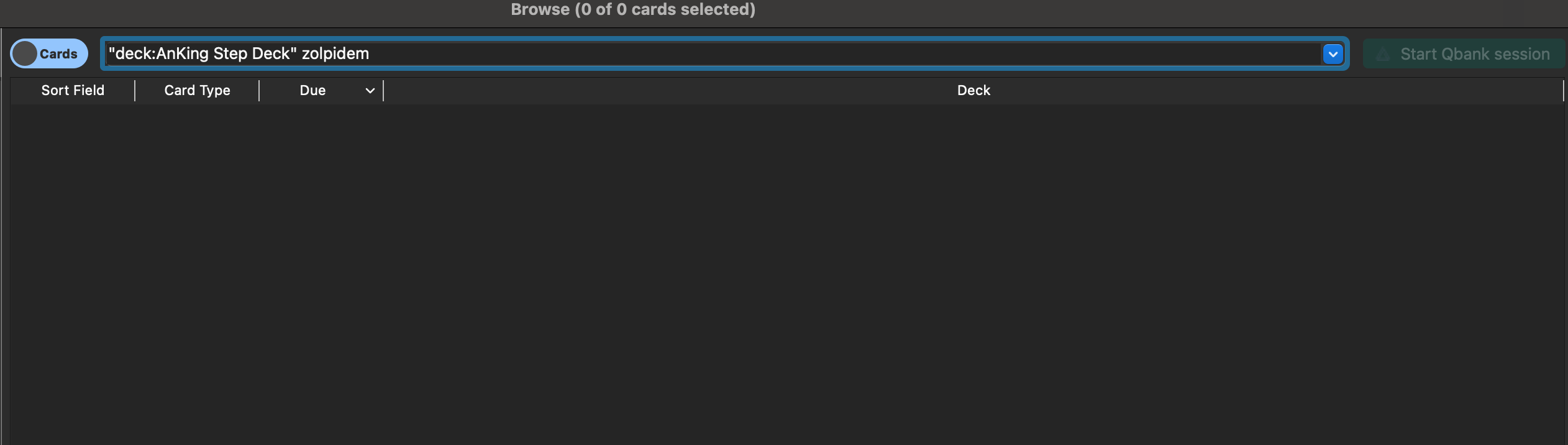This screenshot has height=445, width=1568.
Task: Click the Cards label on the mode switch
Action: pos(58,54)
